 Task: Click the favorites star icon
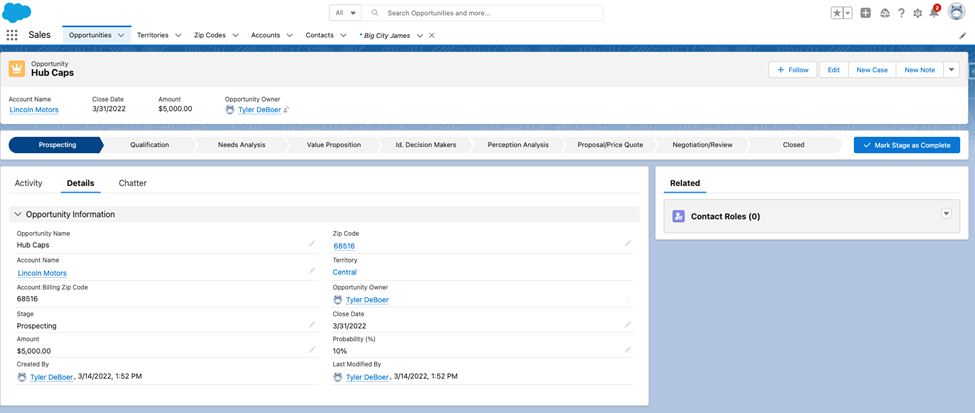[836, 13]
